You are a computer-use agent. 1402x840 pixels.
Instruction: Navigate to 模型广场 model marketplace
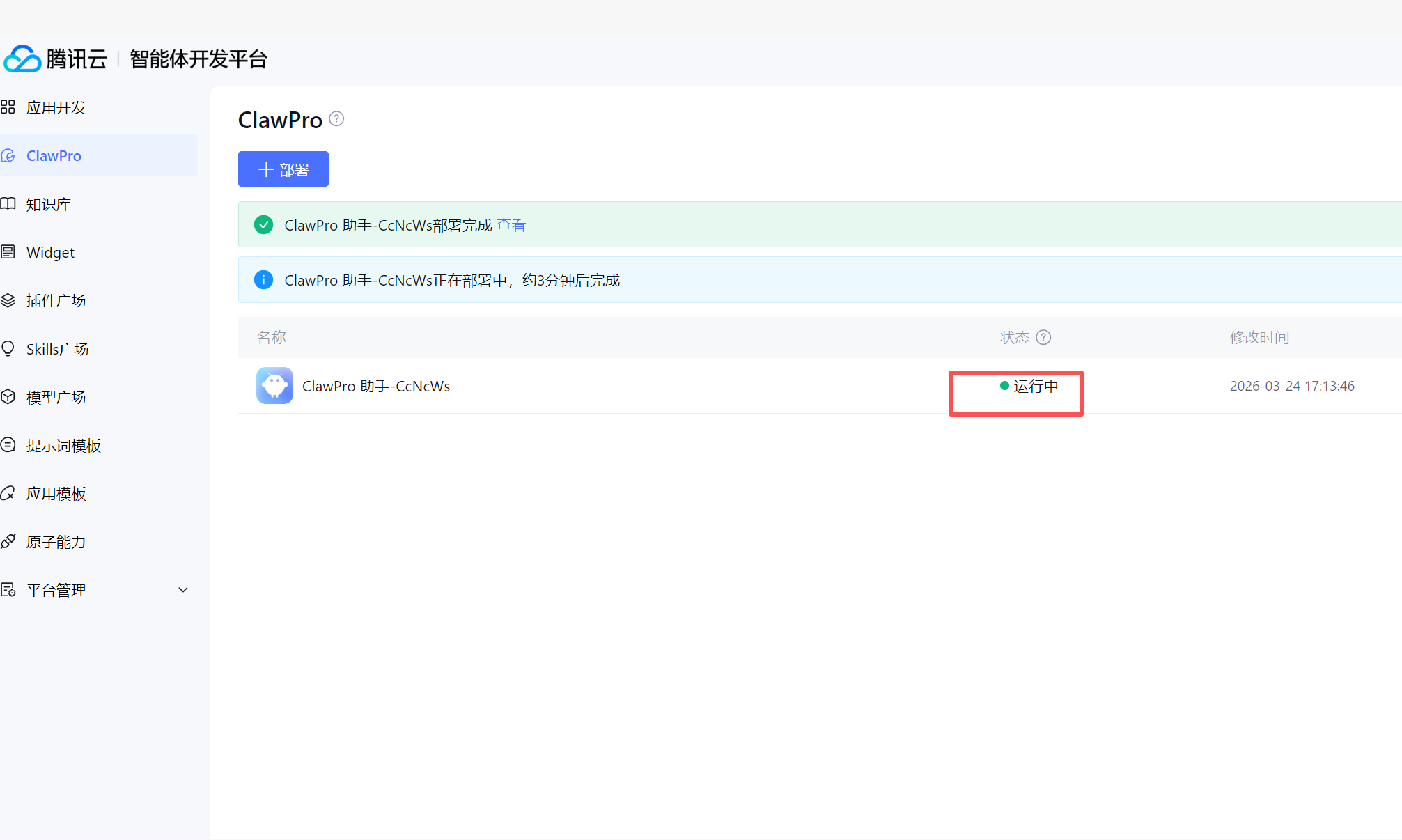pyautogui.click(x=56, y=398)
